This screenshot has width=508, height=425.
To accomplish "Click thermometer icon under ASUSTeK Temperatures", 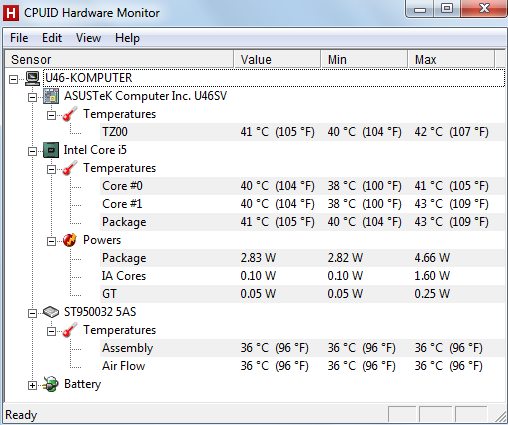I will [70, 114].
